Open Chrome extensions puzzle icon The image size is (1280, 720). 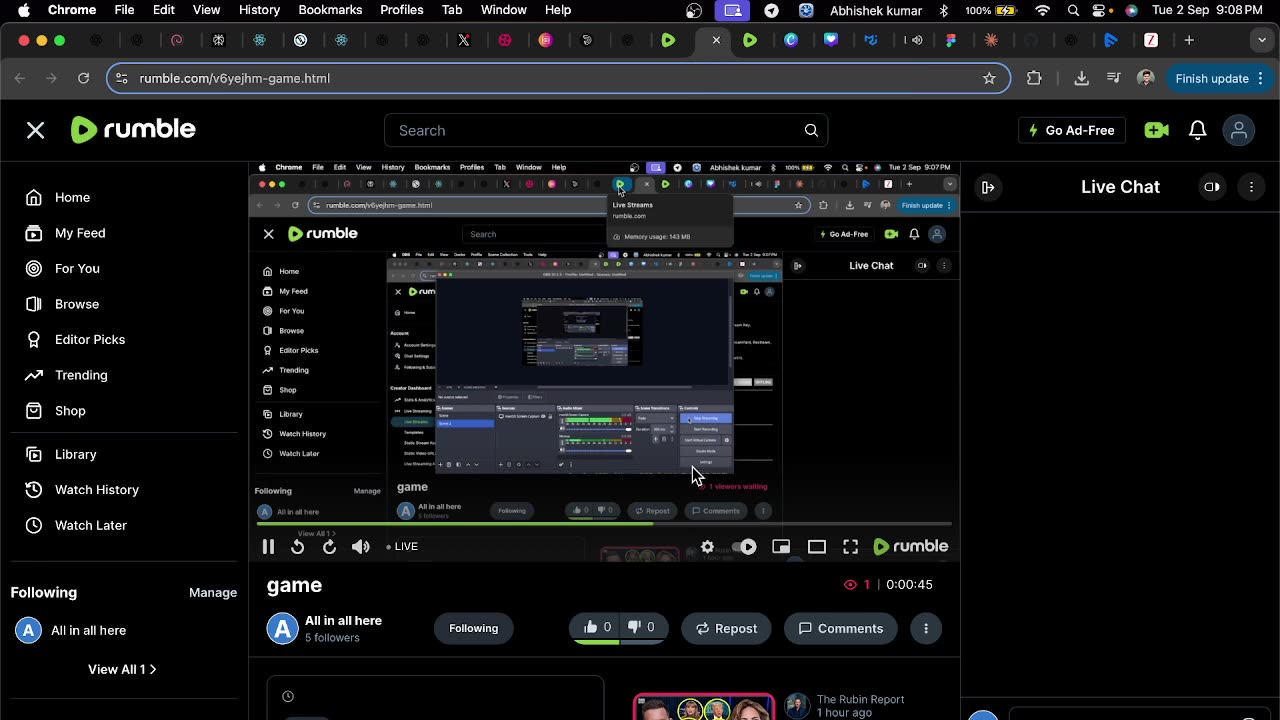tap(1034, 78)
